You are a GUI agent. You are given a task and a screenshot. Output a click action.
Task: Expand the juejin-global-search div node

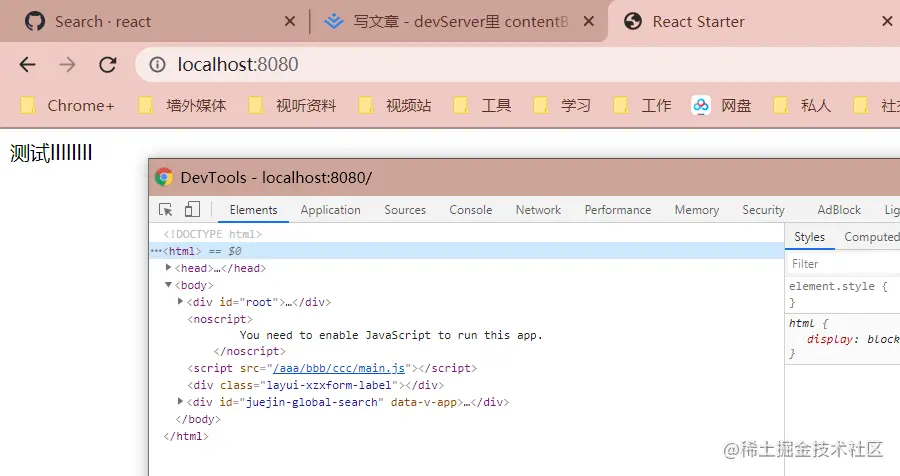180,402
